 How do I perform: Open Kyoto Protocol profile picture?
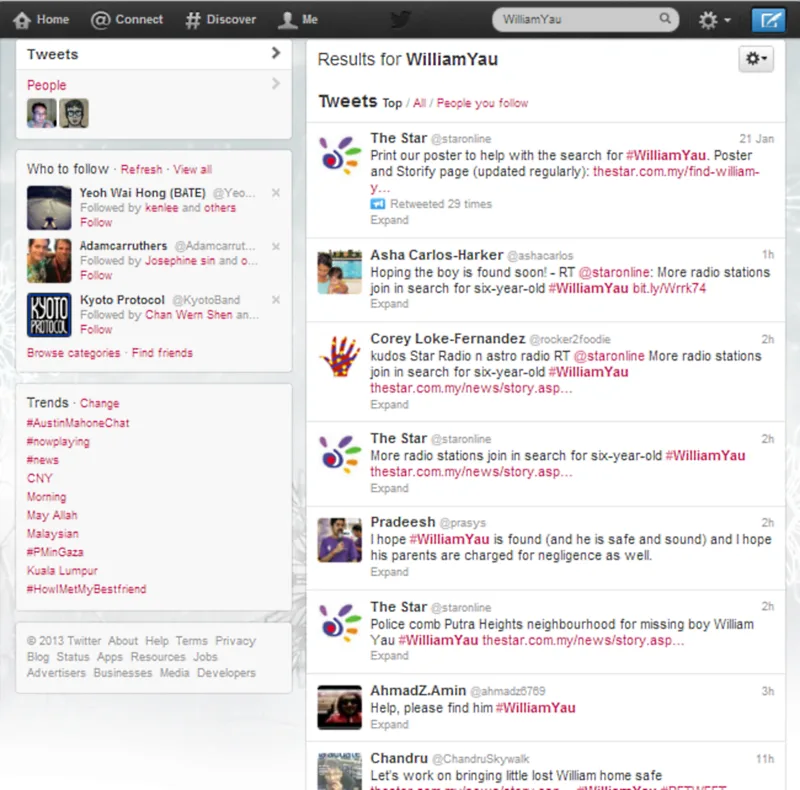pyautogui.click(x=49, y=314)
